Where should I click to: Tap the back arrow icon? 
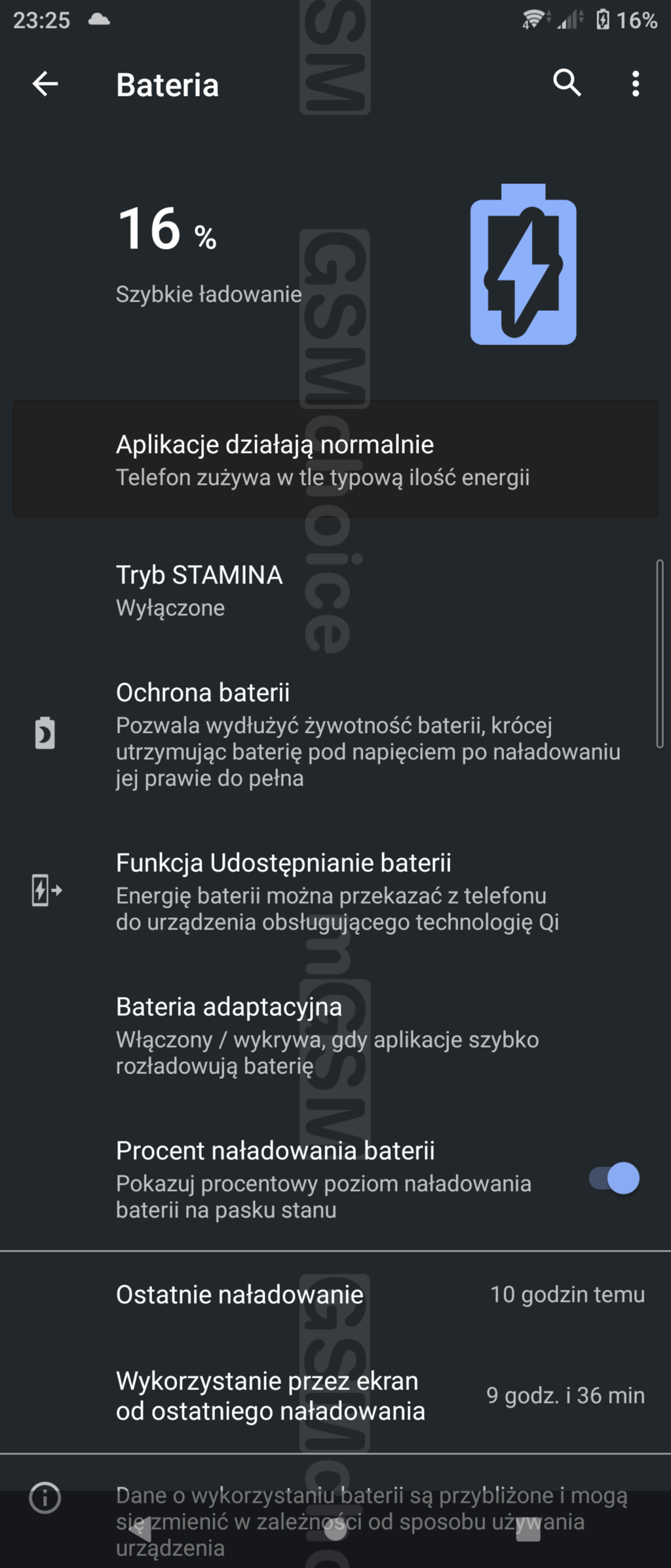45,84
